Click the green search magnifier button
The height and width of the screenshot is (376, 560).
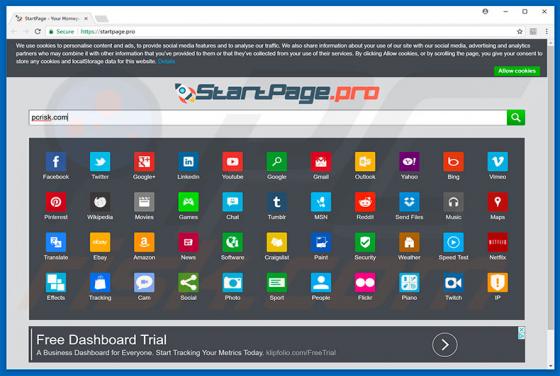[x=516, y=117]
